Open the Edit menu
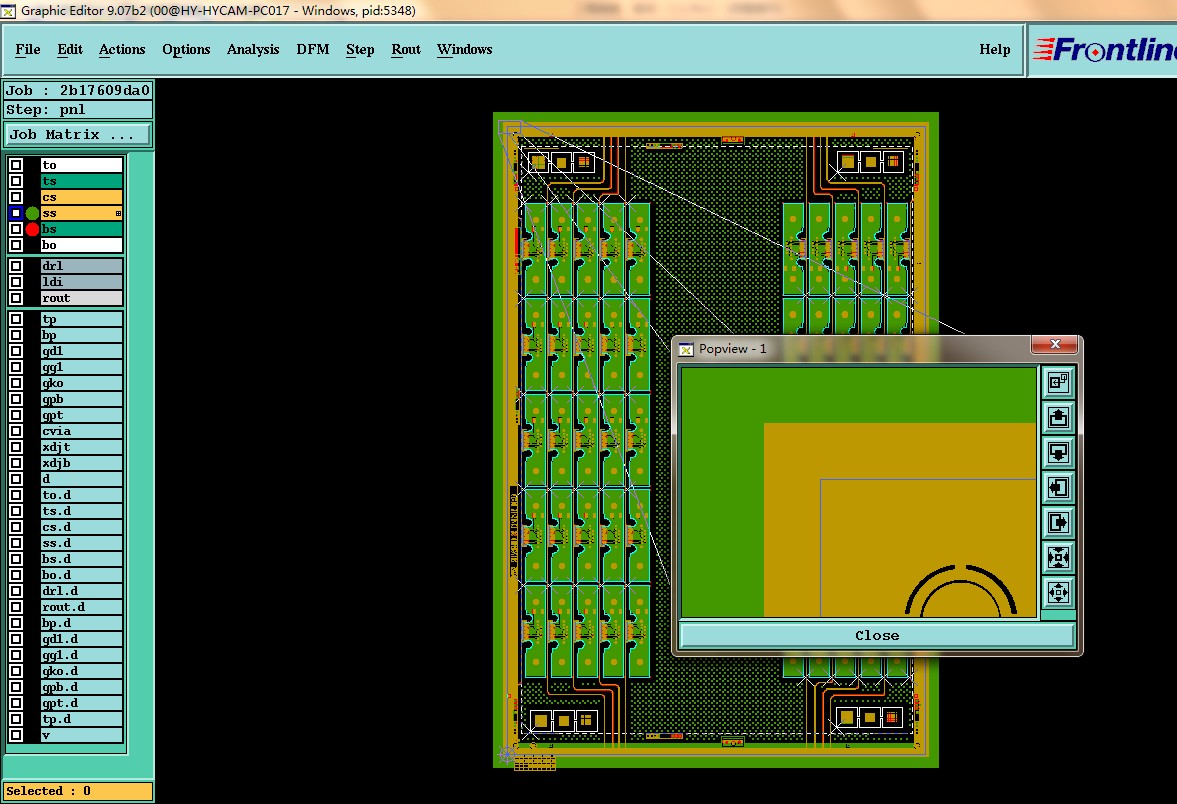Image resolution: width=1177 pixels, height=804 pixels. coord(70,50)
